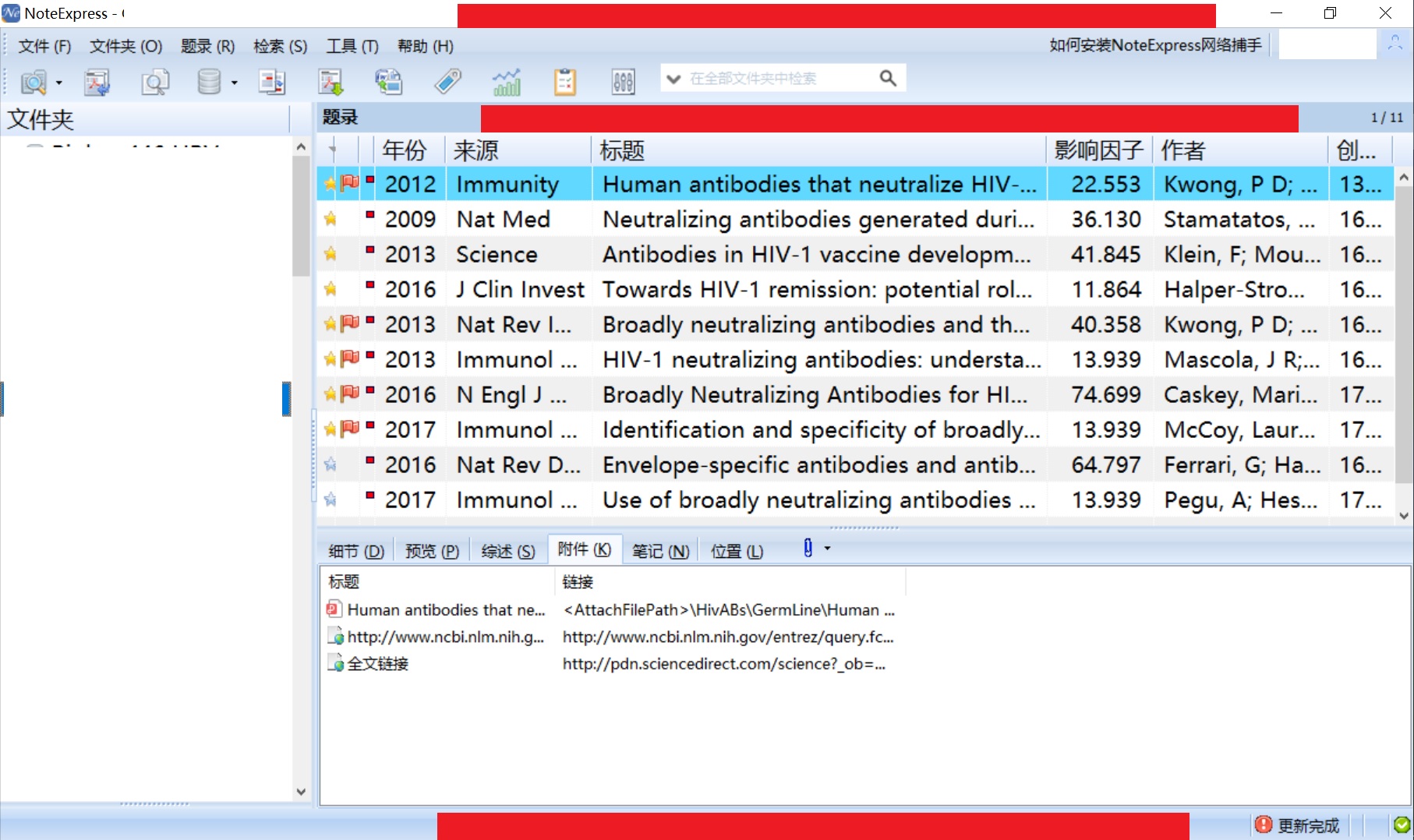Image resolution: width=1414 pixels, height=840 pixels.
Task: Open 如何安装NoteExpress网络捕手 help link
Action: coord(1155,45)
